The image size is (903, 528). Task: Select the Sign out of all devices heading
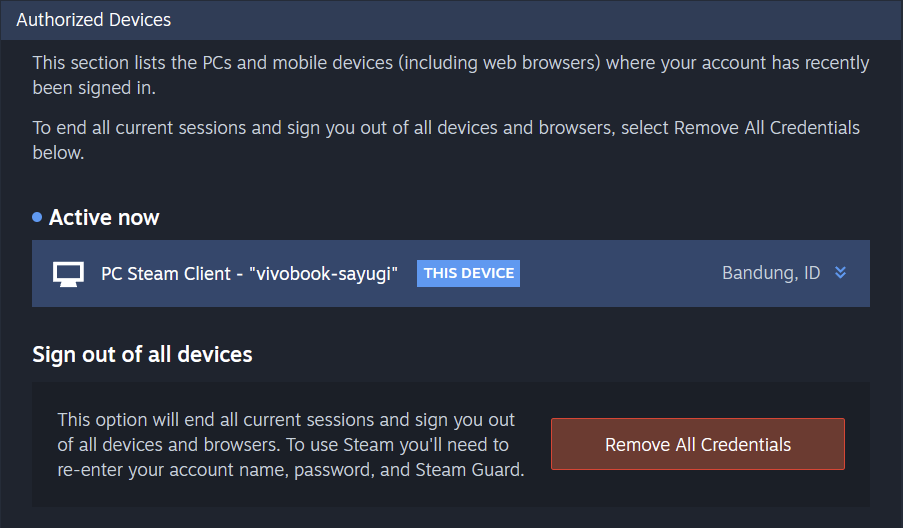[x=142, y=355]
